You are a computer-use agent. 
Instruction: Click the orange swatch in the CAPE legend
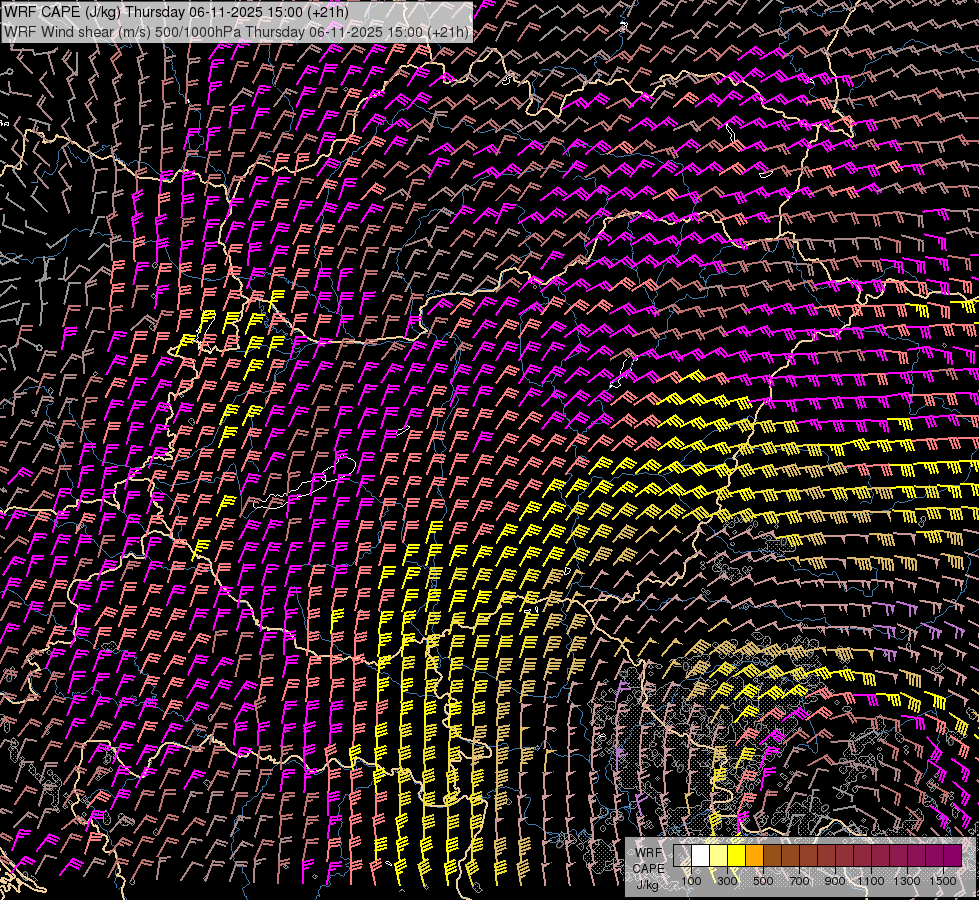754,856
